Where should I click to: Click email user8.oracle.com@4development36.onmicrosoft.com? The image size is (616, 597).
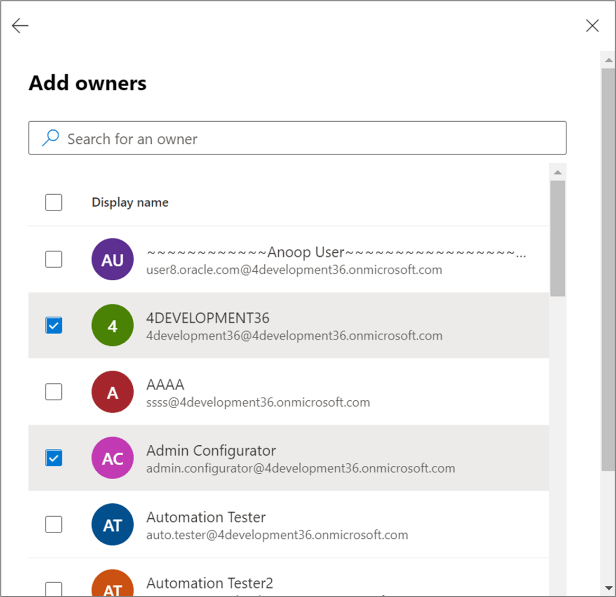tap(294, 270)
